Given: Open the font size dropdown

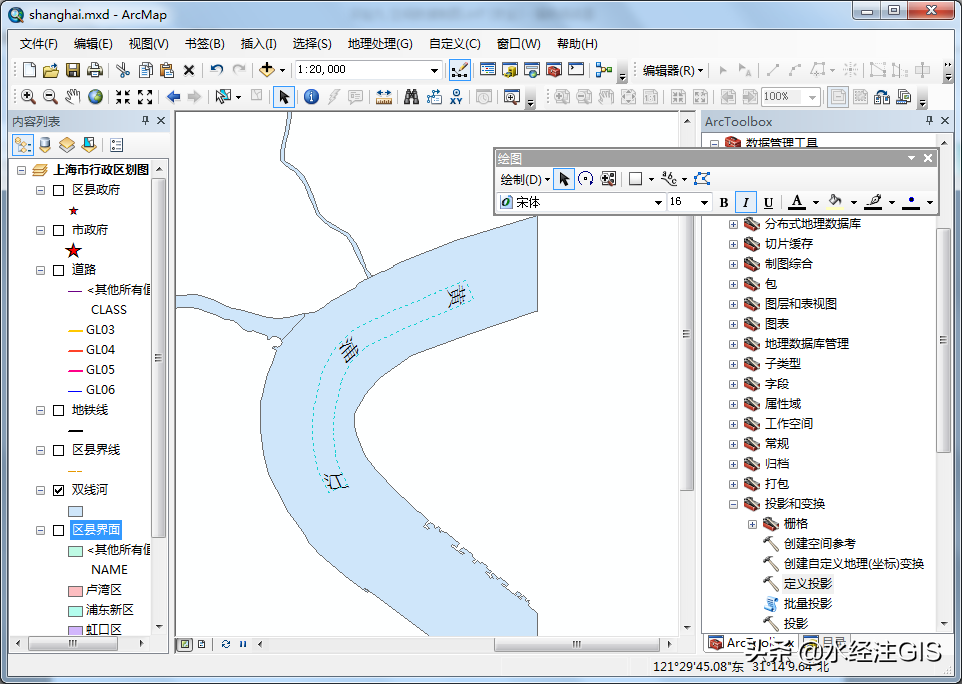Looking at the screenshot, I should (704, 202).
